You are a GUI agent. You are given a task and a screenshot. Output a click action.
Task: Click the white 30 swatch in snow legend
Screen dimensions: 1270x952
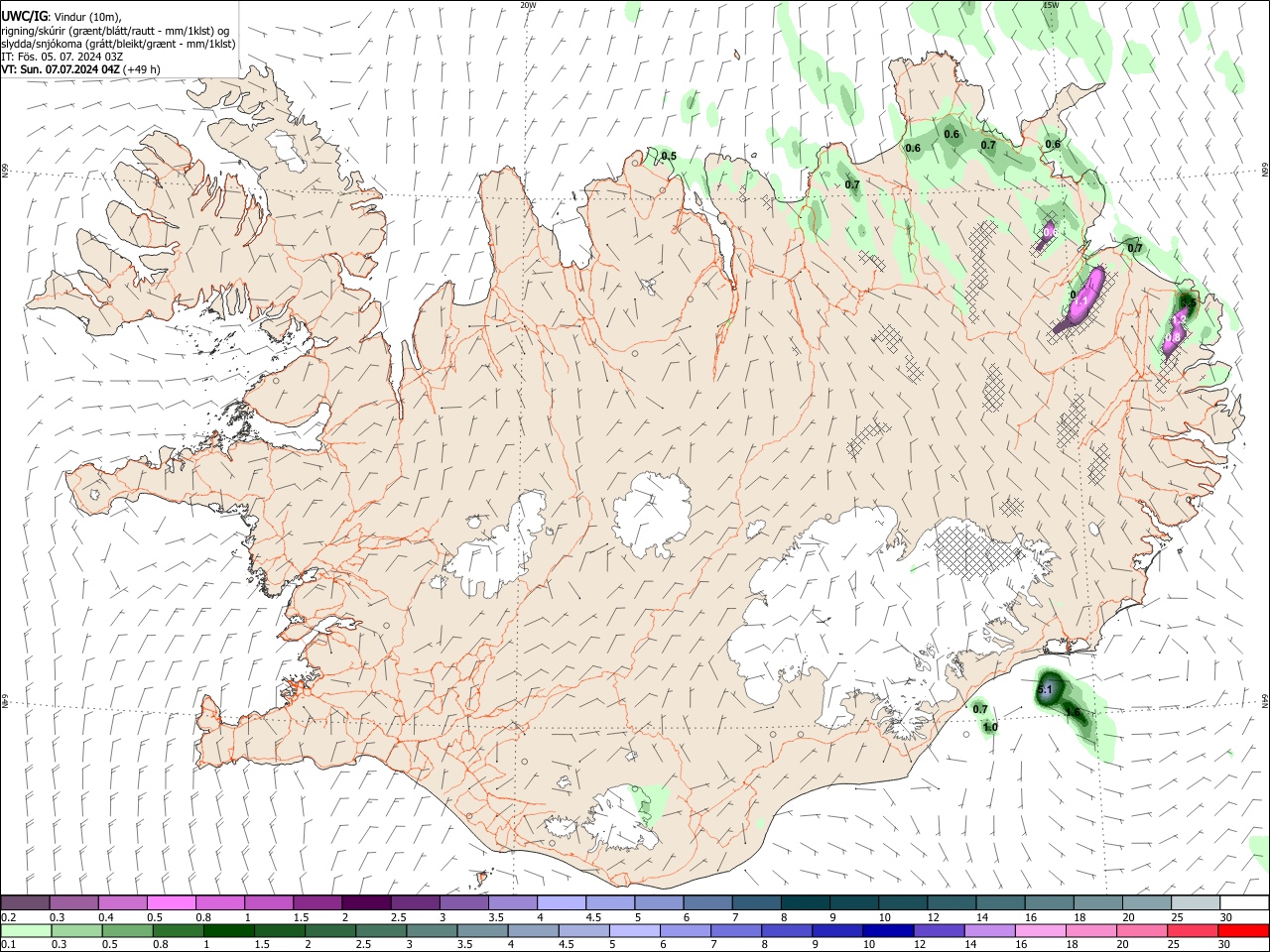click(1244, 902)
